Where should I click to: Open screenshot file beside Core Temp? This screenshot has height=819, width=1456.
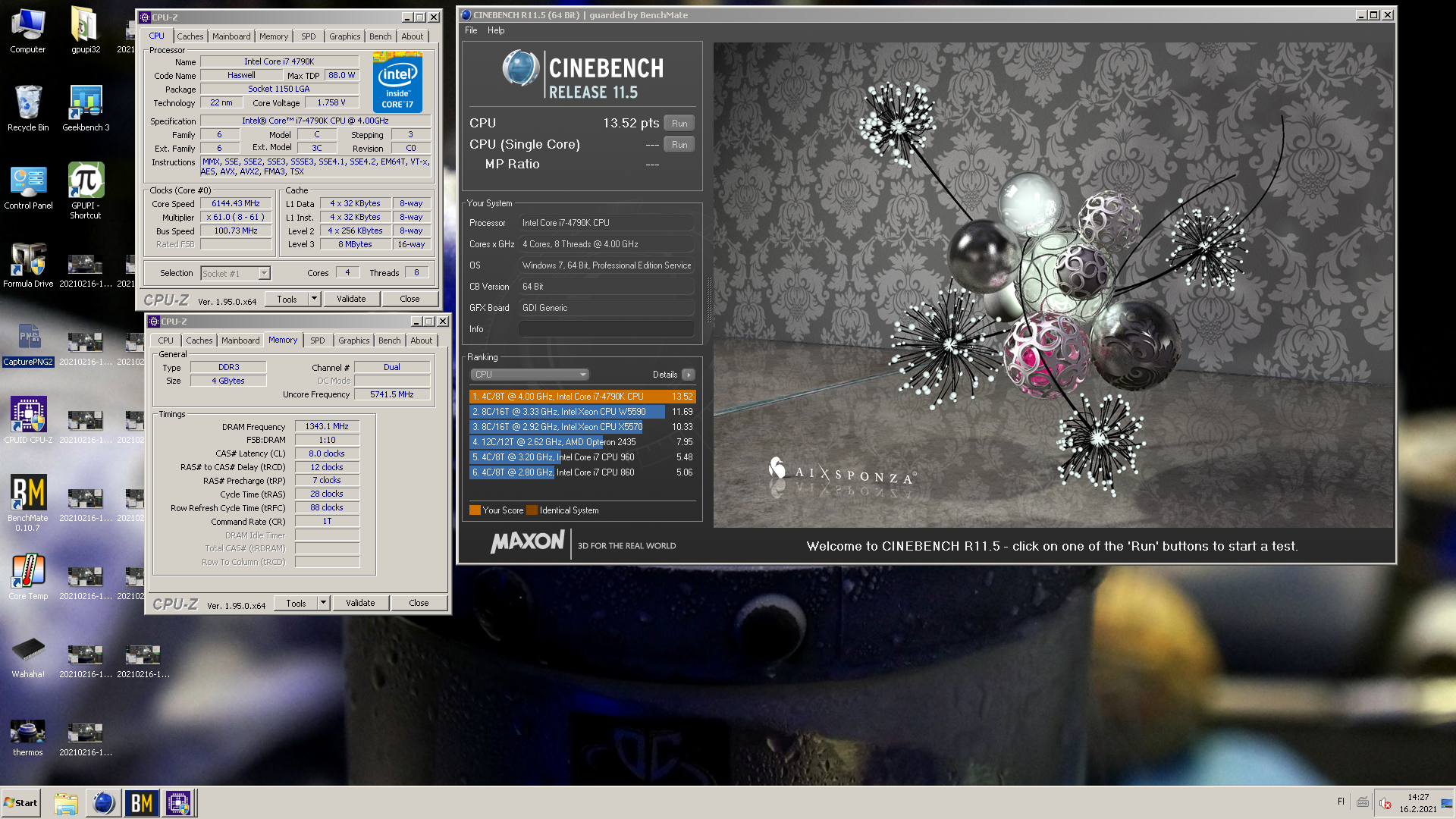[86, 580]
